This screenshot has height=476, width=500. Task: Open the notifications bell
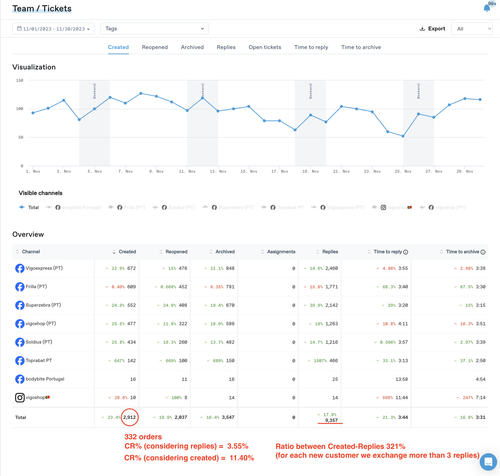tap(487, 8)
